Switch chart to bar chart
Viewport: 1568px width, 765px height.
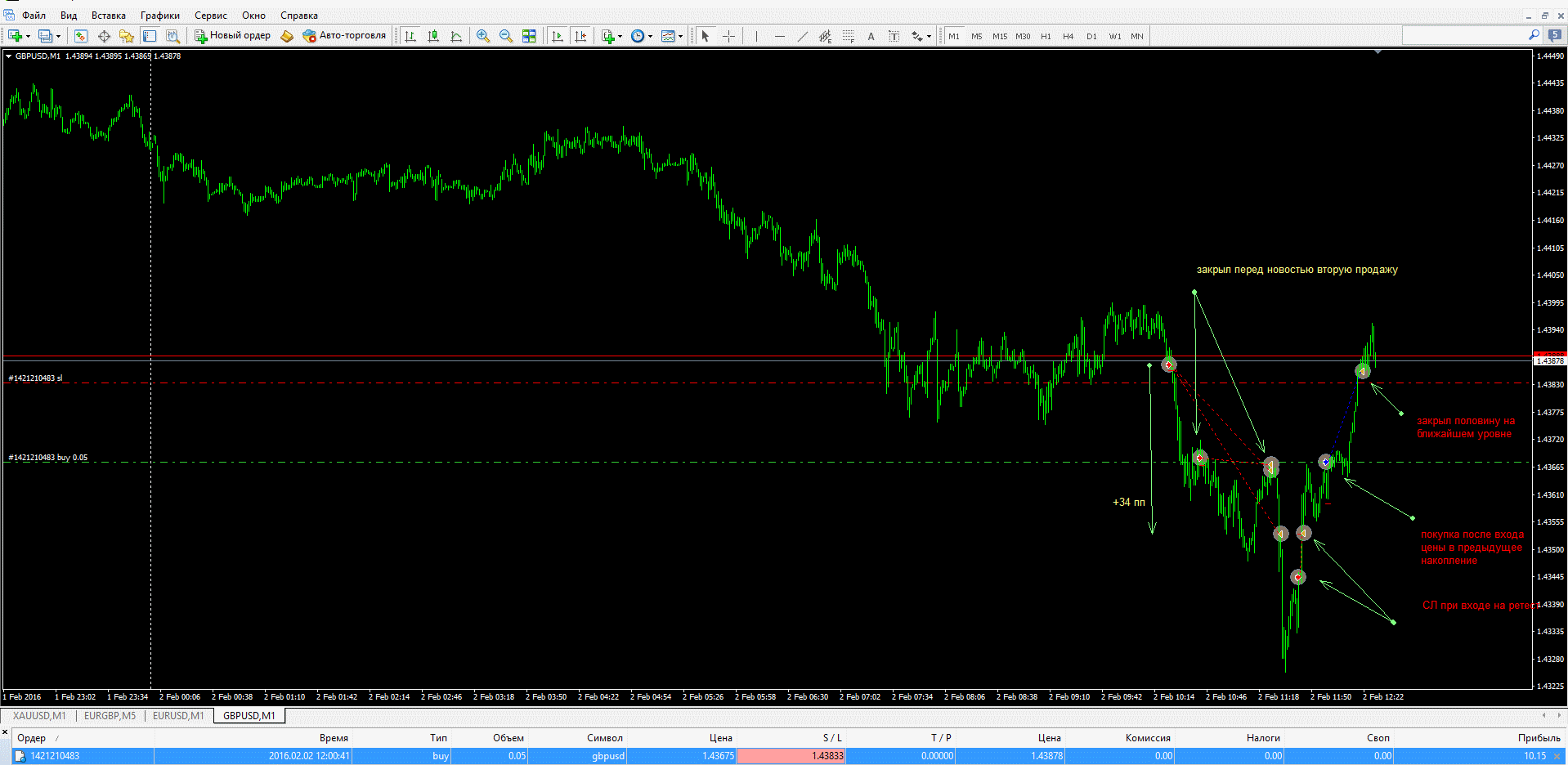tap(410, 36)
